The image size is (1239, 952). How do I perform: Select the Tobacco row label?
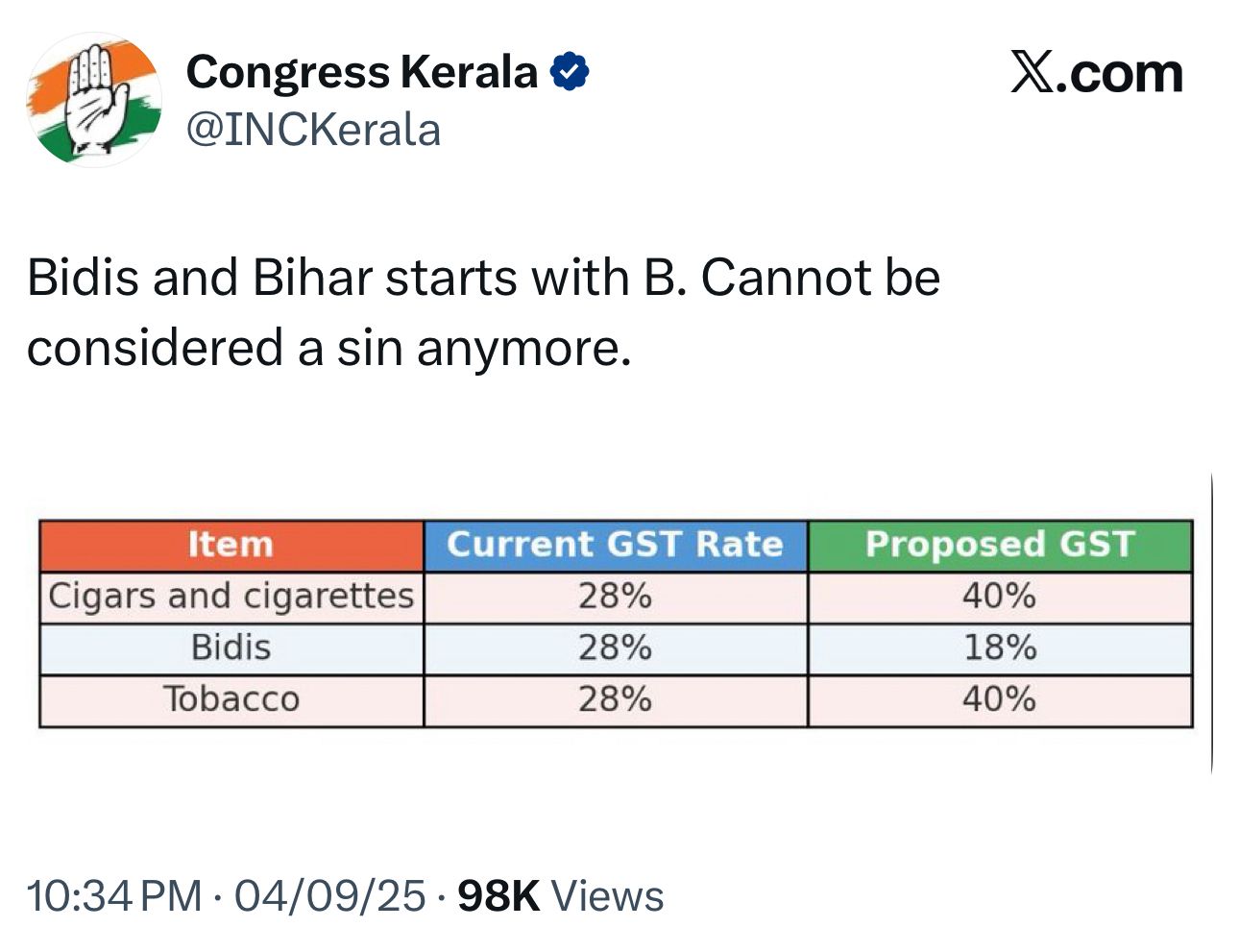point(231,699)
